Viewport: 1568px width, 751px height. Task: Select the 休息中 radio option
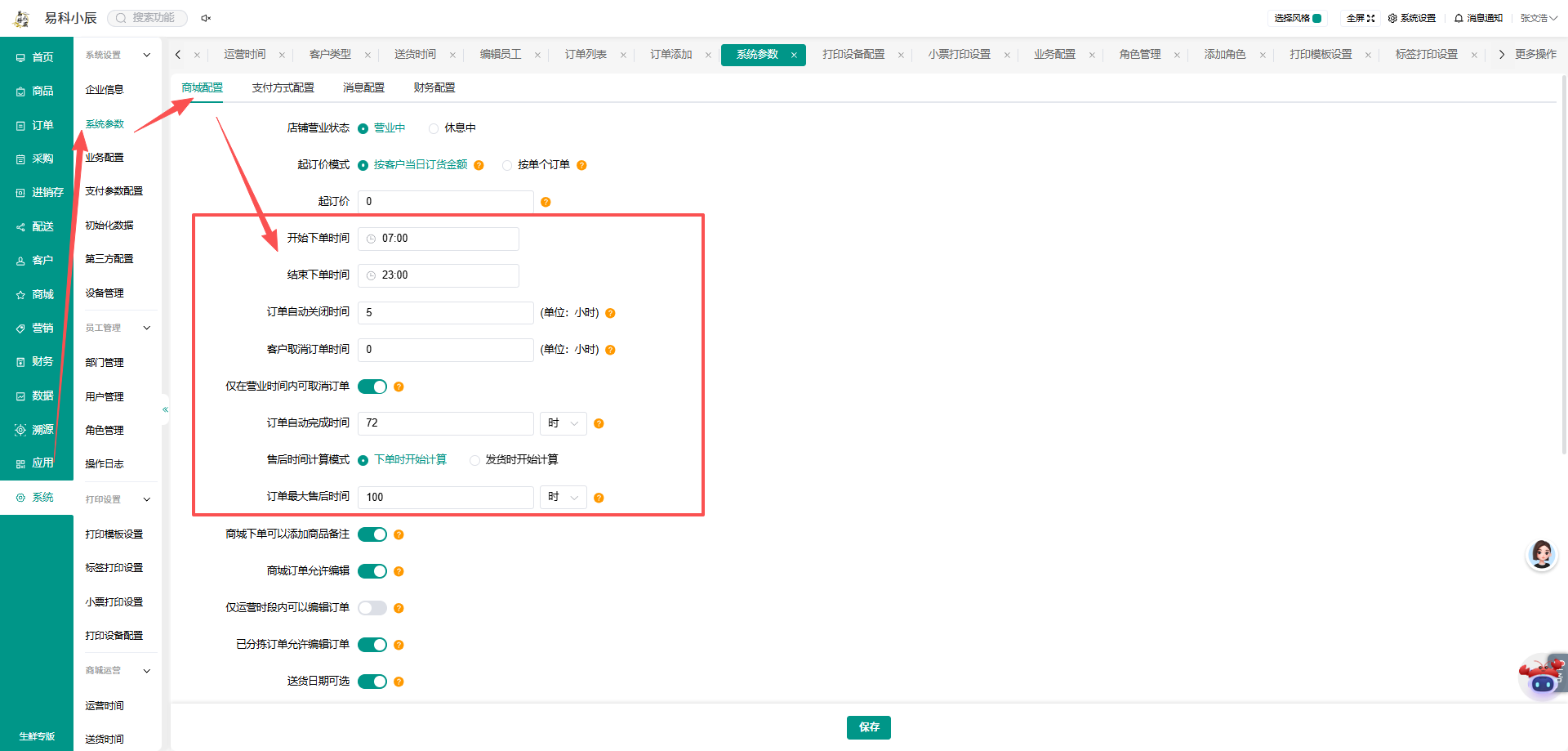click(x=434, y=128)
